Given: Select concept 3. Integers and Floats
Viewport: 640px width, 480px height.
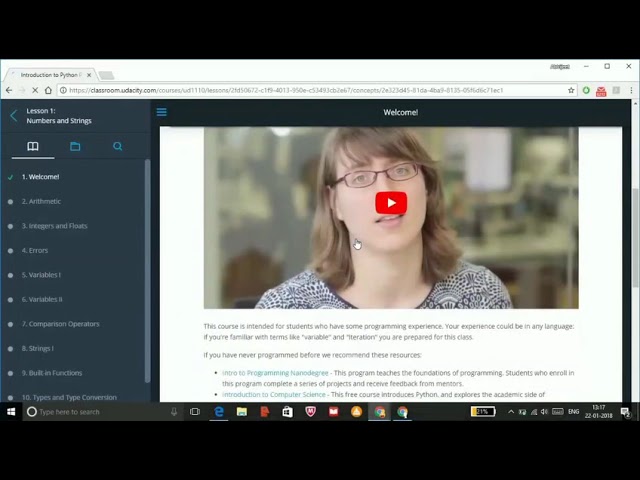Looking at the screenshot, I should point(54,226).
